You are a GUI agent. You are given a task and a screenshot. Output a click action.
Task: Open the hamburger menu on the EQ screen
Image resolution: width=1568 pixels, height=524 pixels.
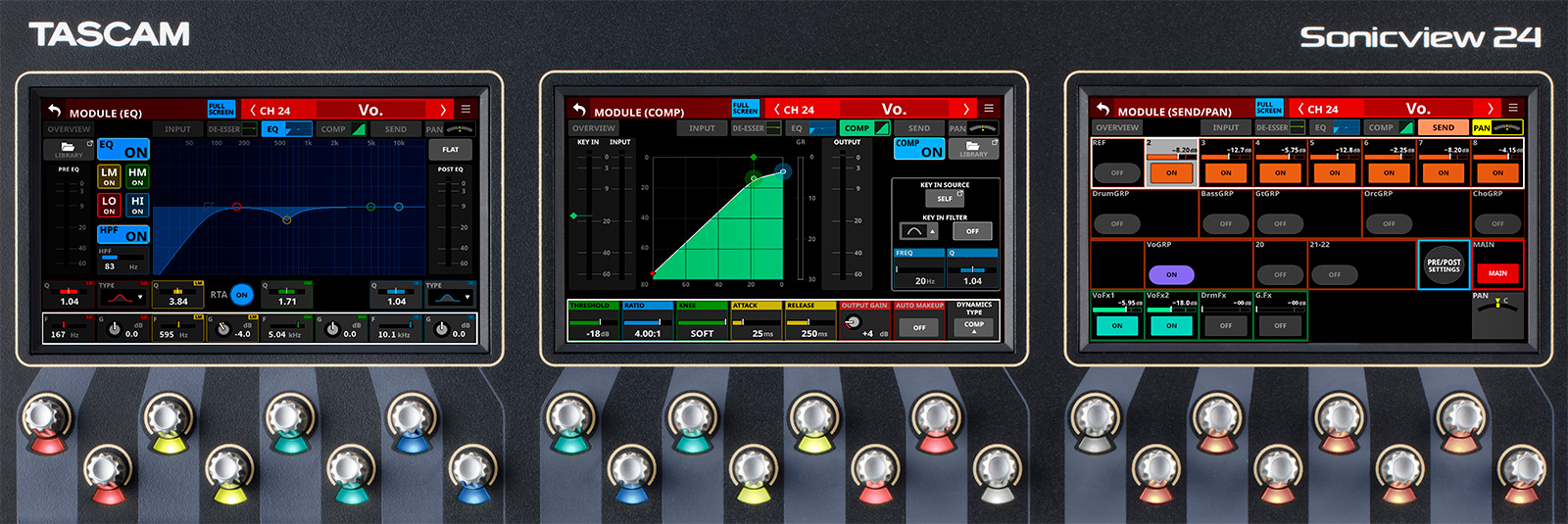pos(465,110)
